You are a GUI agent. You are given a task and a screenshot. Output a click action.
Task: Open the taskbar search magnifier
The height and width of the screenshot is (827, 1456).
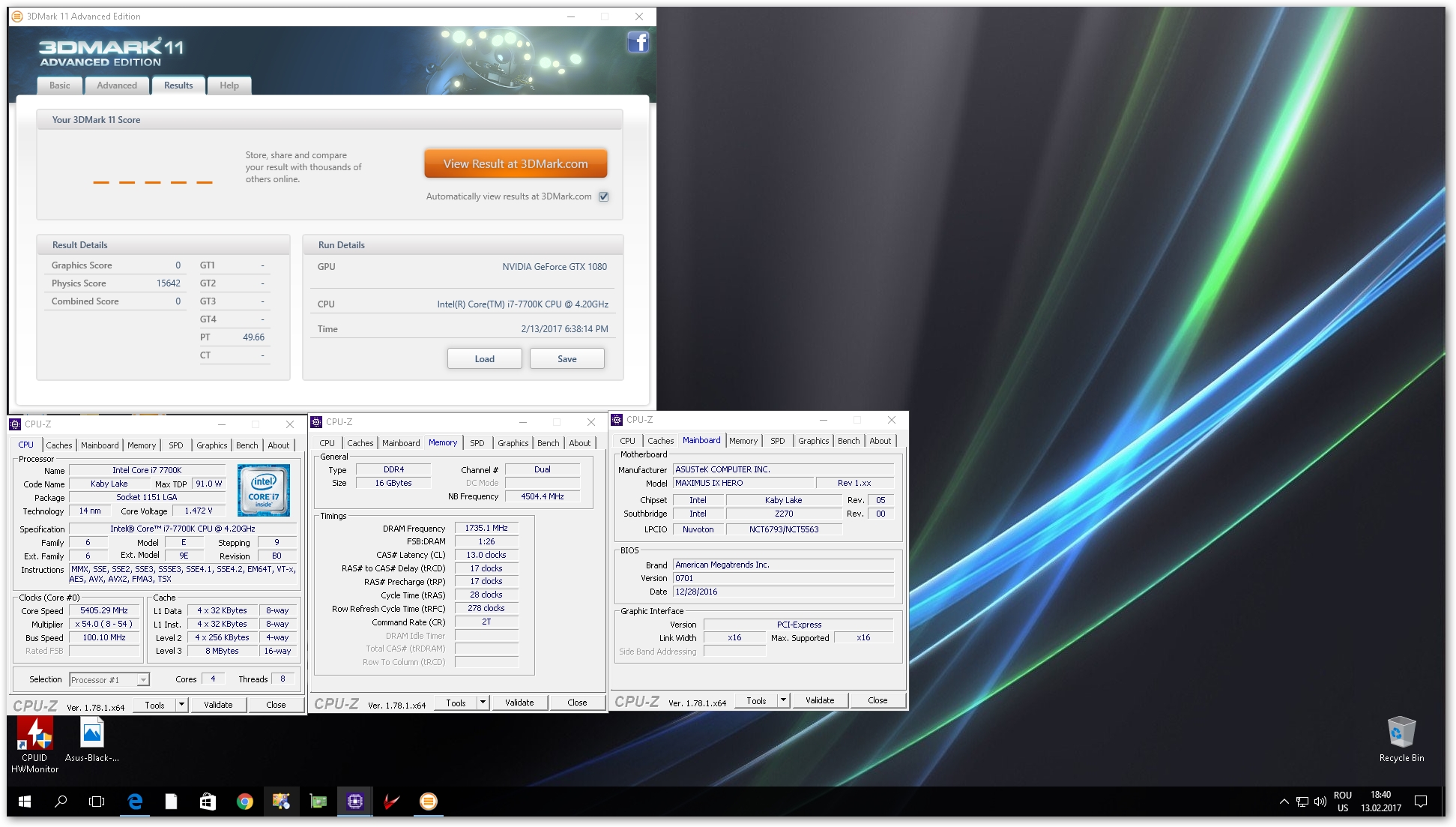61,802
